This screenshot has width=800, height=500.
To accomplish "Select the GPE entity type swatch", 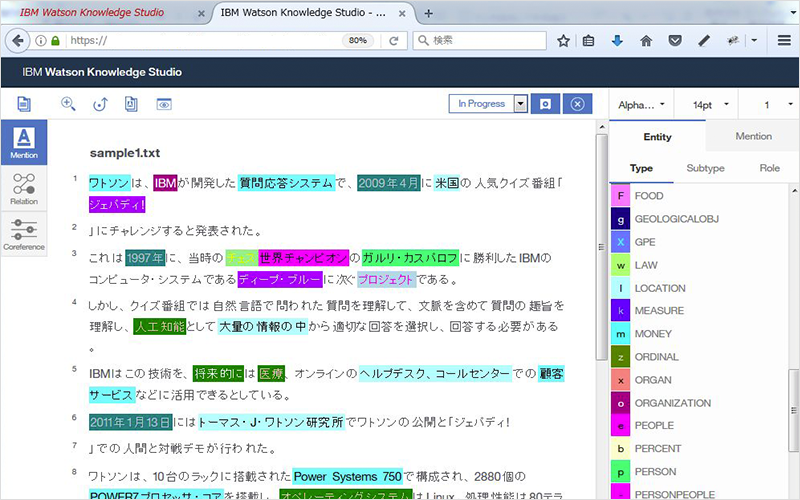I will pos(620,242).
